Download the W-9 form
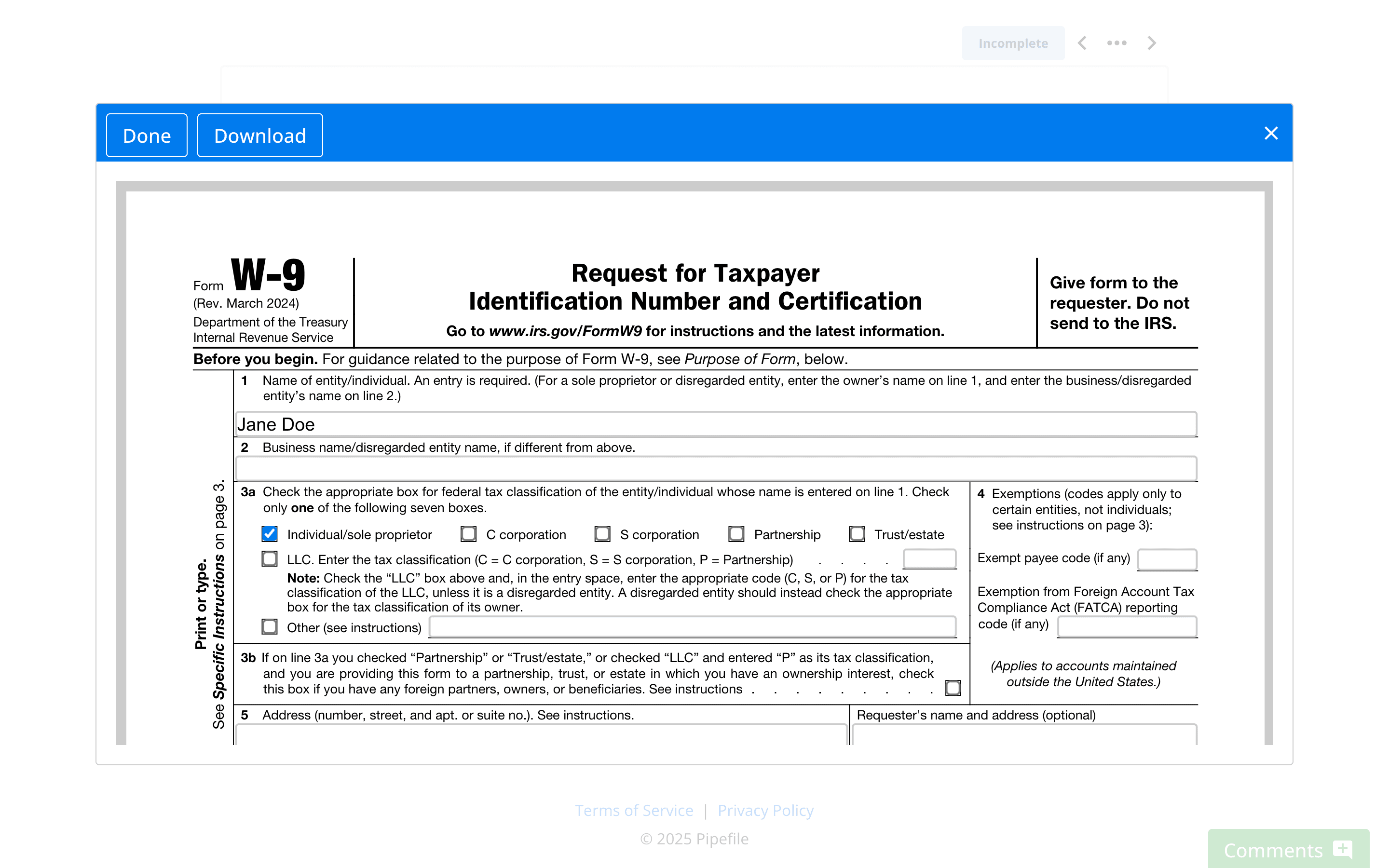The width and height of the screenshot is (1389, 868). [260, 136]
